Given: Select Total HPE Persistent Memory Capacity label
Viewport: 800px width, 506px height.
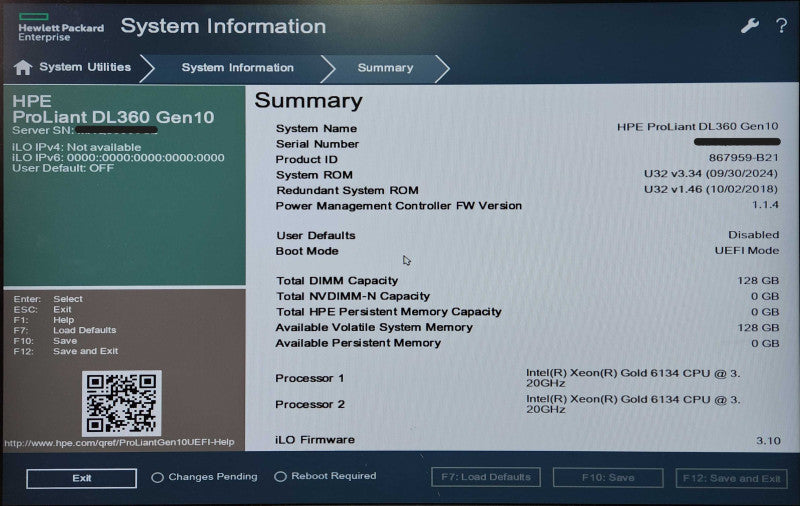Looking at the screenshot, I should click(389, 312).
